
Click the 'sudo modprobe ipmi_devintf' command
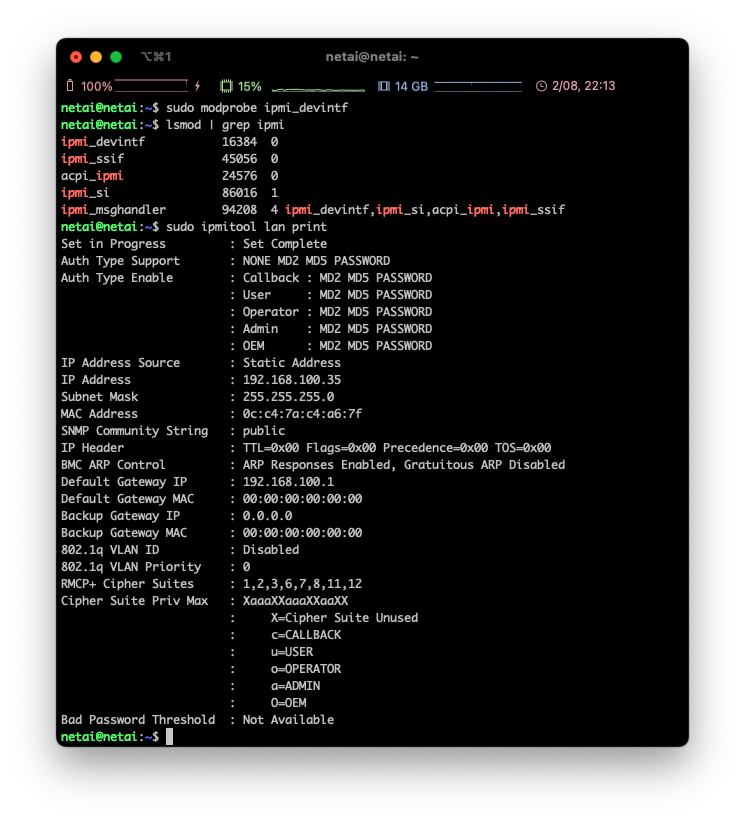pyautogui.click(x=257, y=108)
